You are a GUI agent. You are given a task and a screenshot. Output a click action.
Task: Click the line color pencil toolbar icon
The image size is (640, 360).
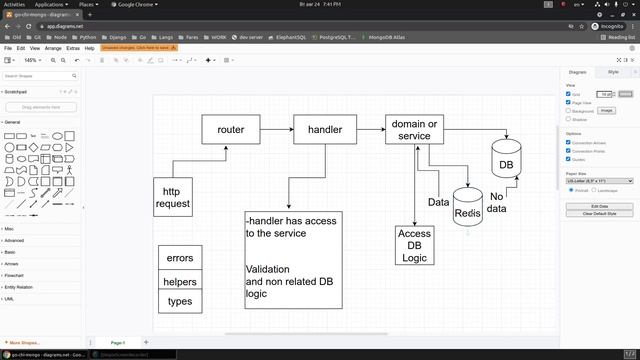[x=150, y=60]
